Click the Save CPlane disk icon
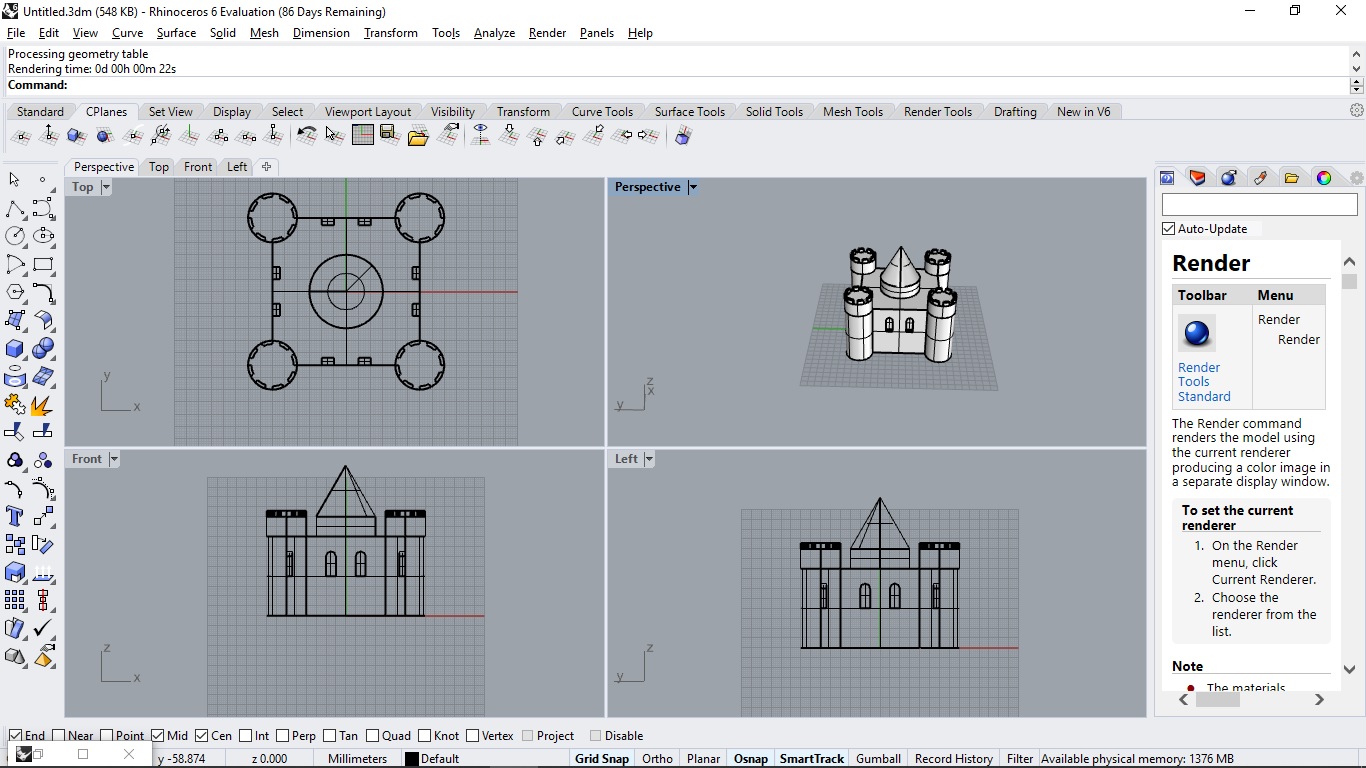 coord(389,135)
